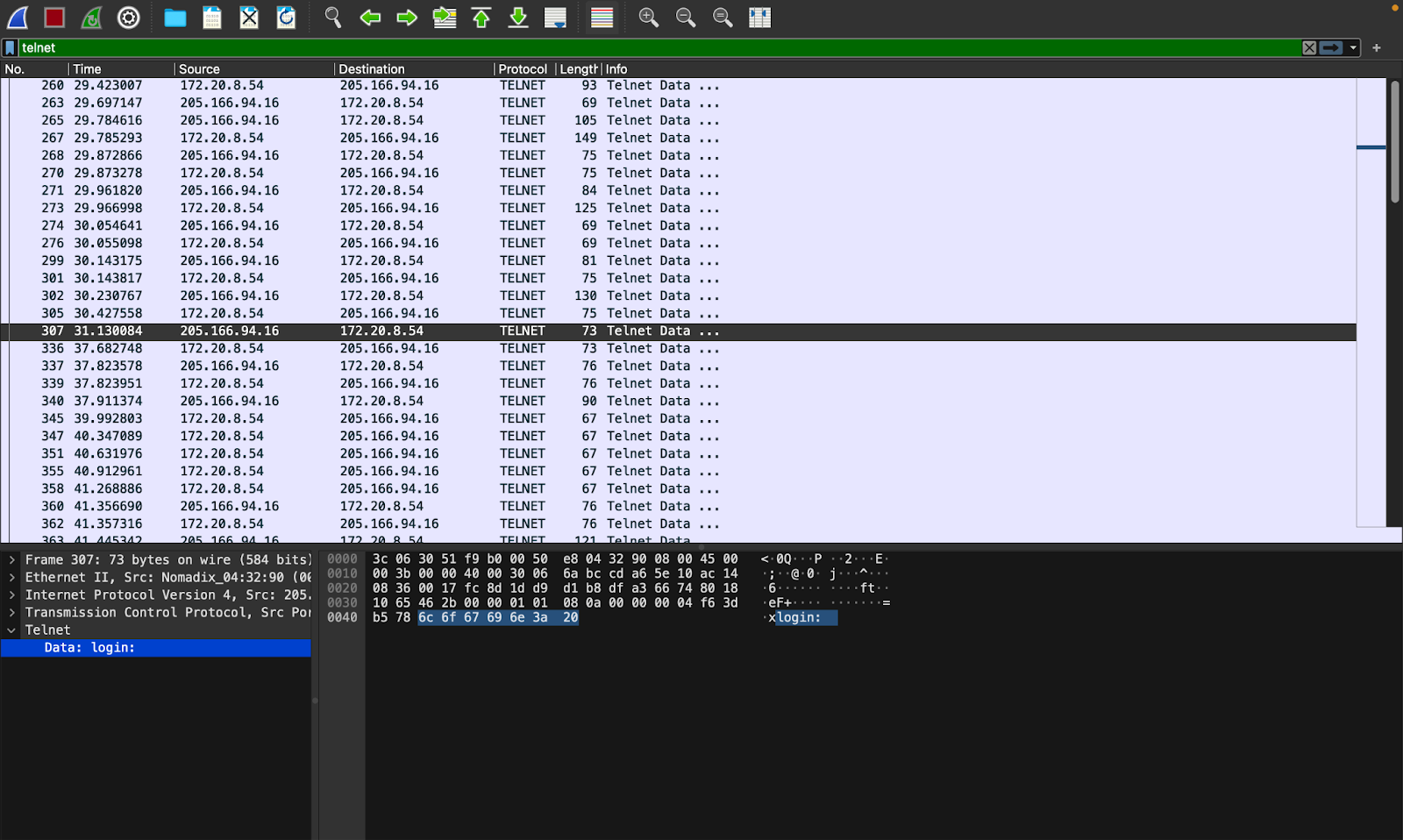Collapse the Telnet protocol section
Image resolution: width=1403 pixels, height=840 pixels.
tap(11, 630)
